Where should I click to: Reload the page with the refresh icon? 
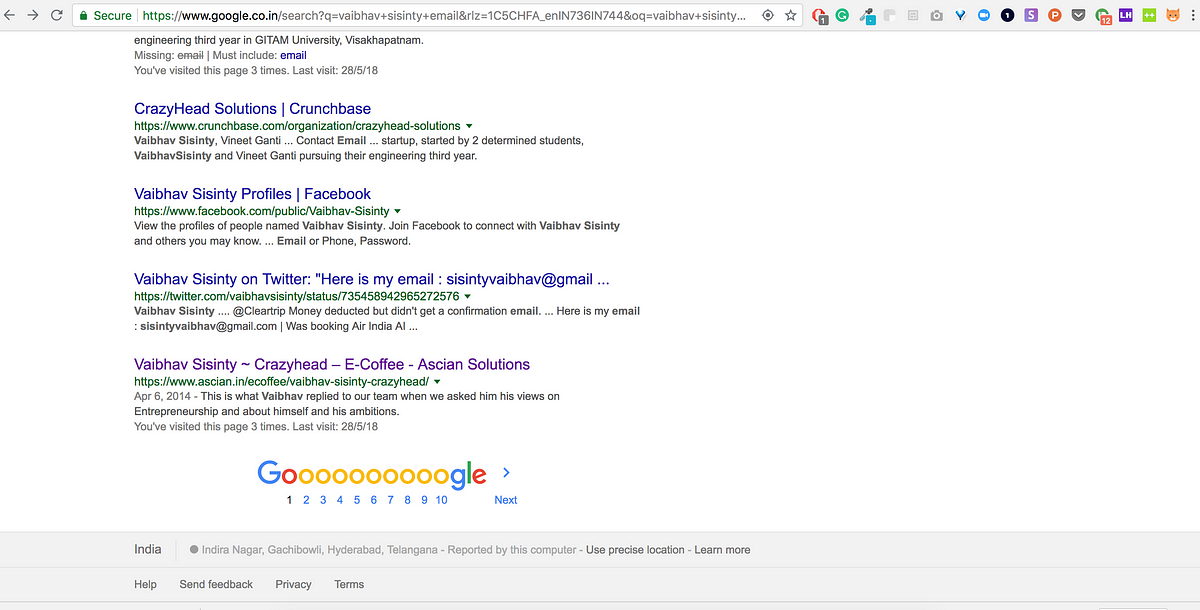[x=56, y=15]
